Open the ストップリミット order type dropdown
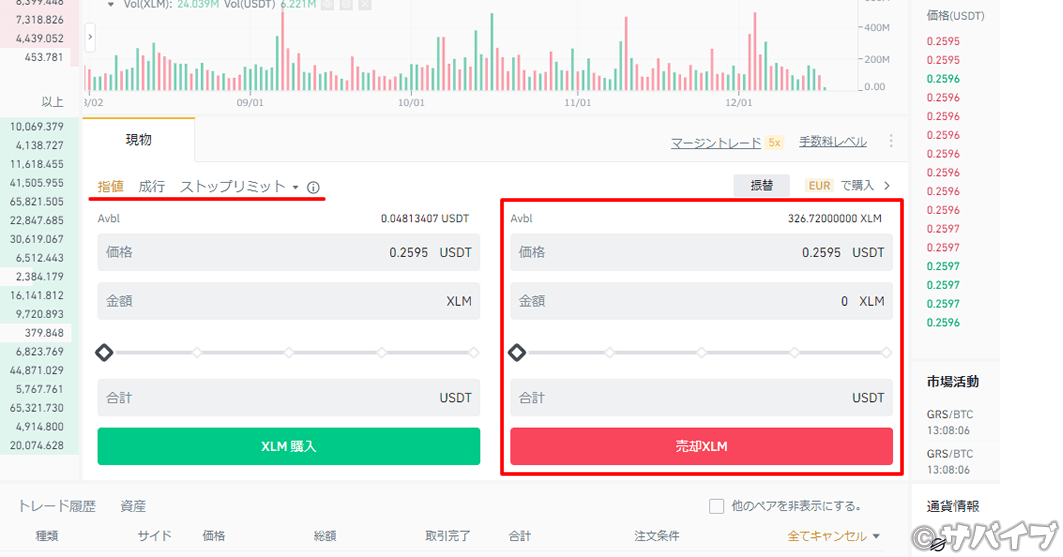Viewport: 1063px width, 557px height. point(239,186)
